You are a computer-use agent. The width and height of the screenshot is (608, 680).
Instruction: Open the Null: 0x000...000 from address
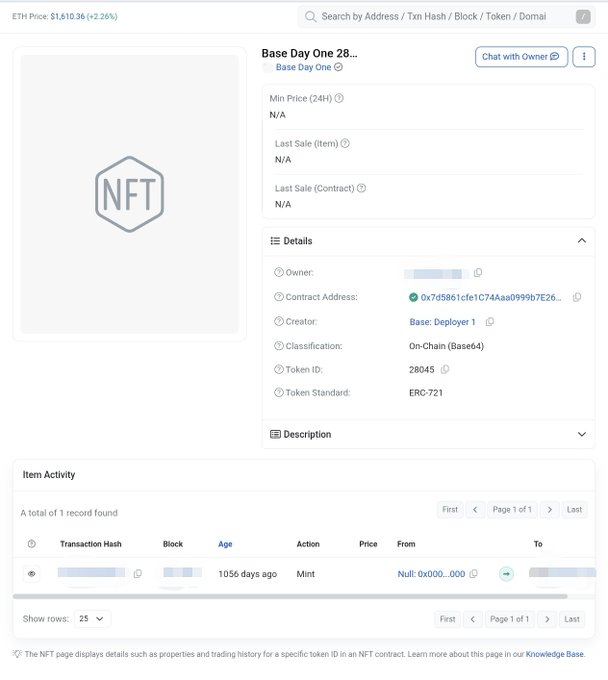[x=431, y=574]
